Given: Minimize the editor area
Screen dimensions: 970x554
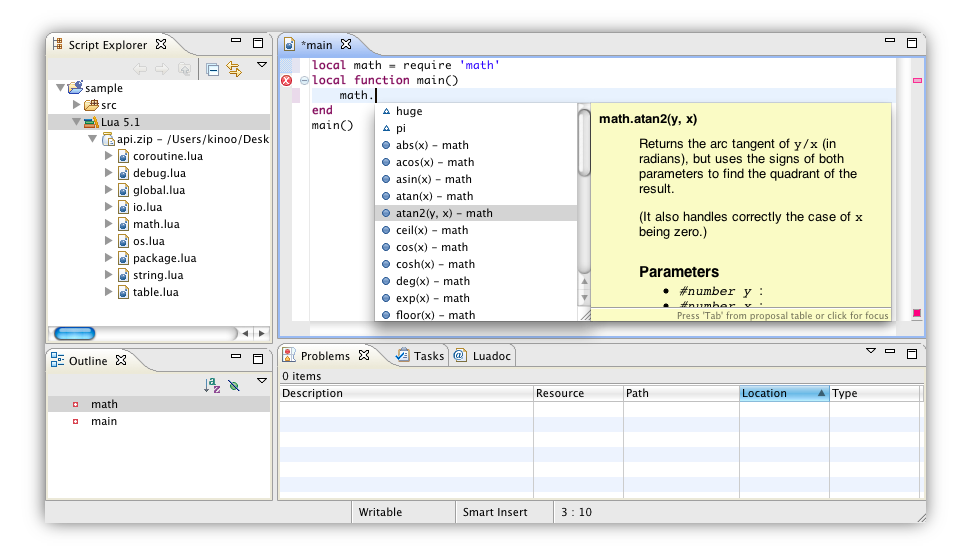Looking at the screenshot, I should coord(890,40).
